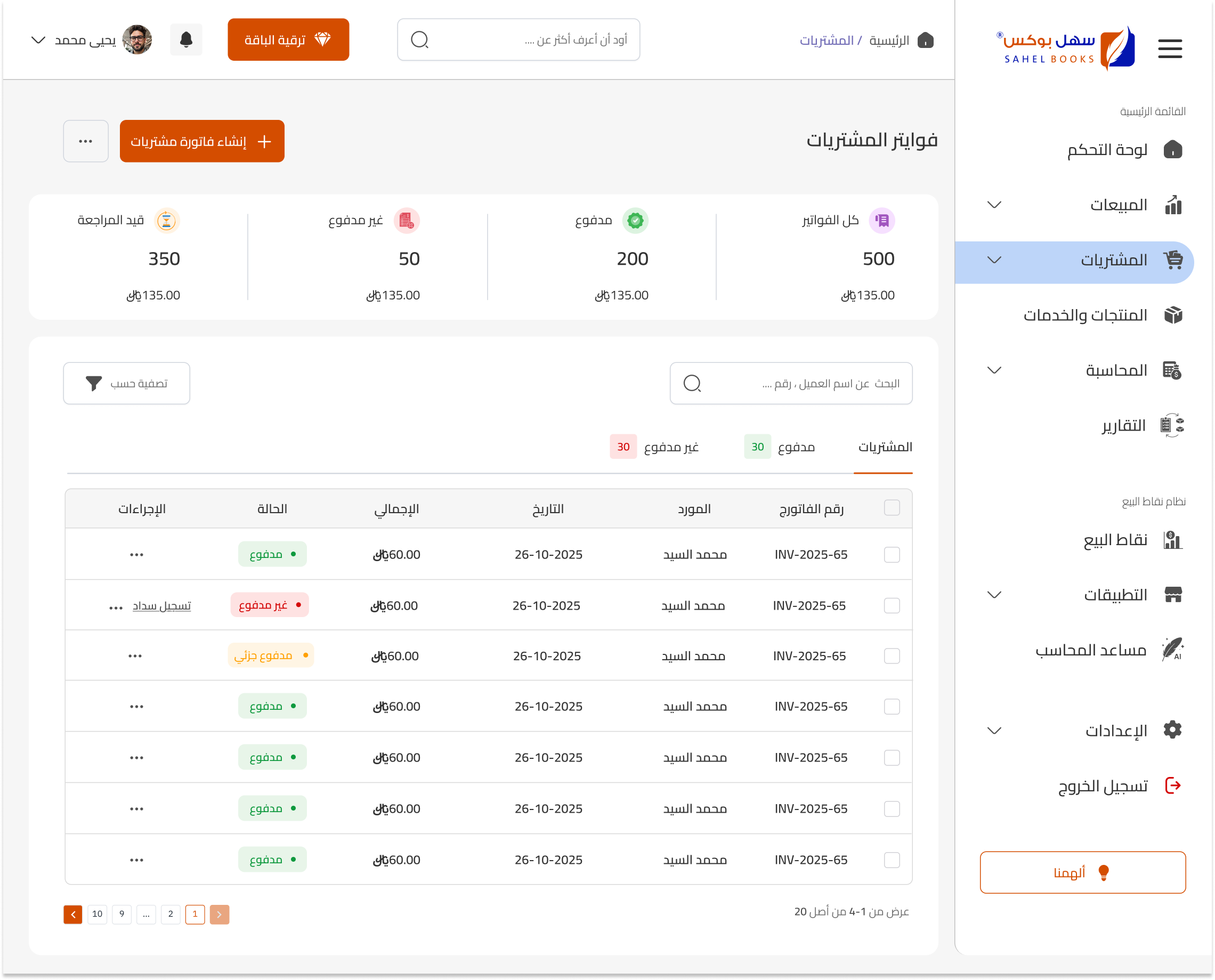Click the three-dots icon beside create invoice button
Screen dimensions: 1215x980
click(x=86, y=141)
